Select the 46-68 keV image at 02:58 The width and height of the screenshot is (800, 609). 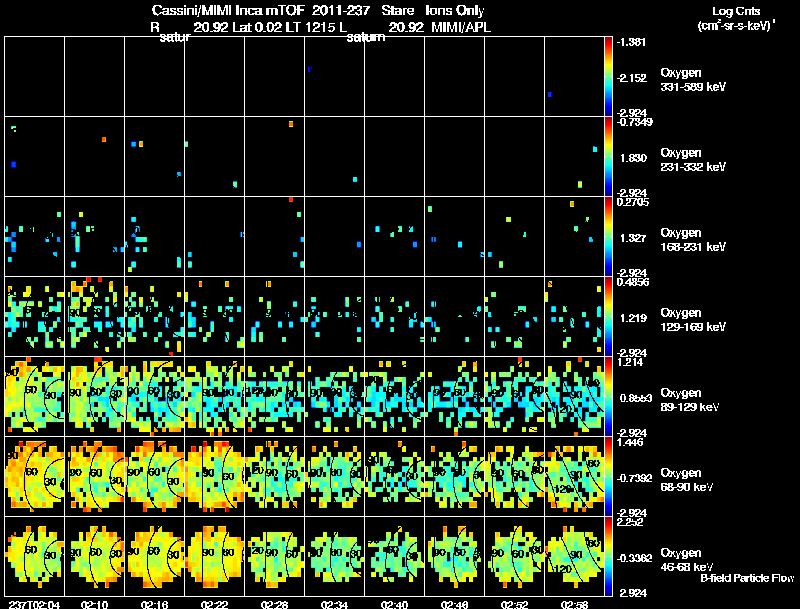tap(574, 556)
